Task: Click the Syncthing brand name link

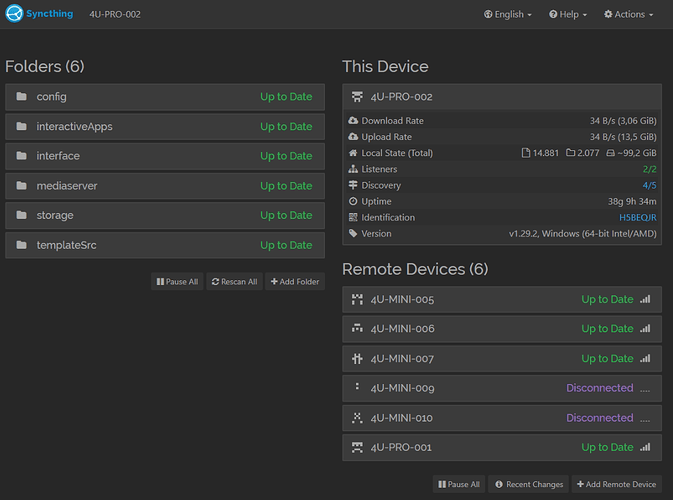Action: click(49, 14)
